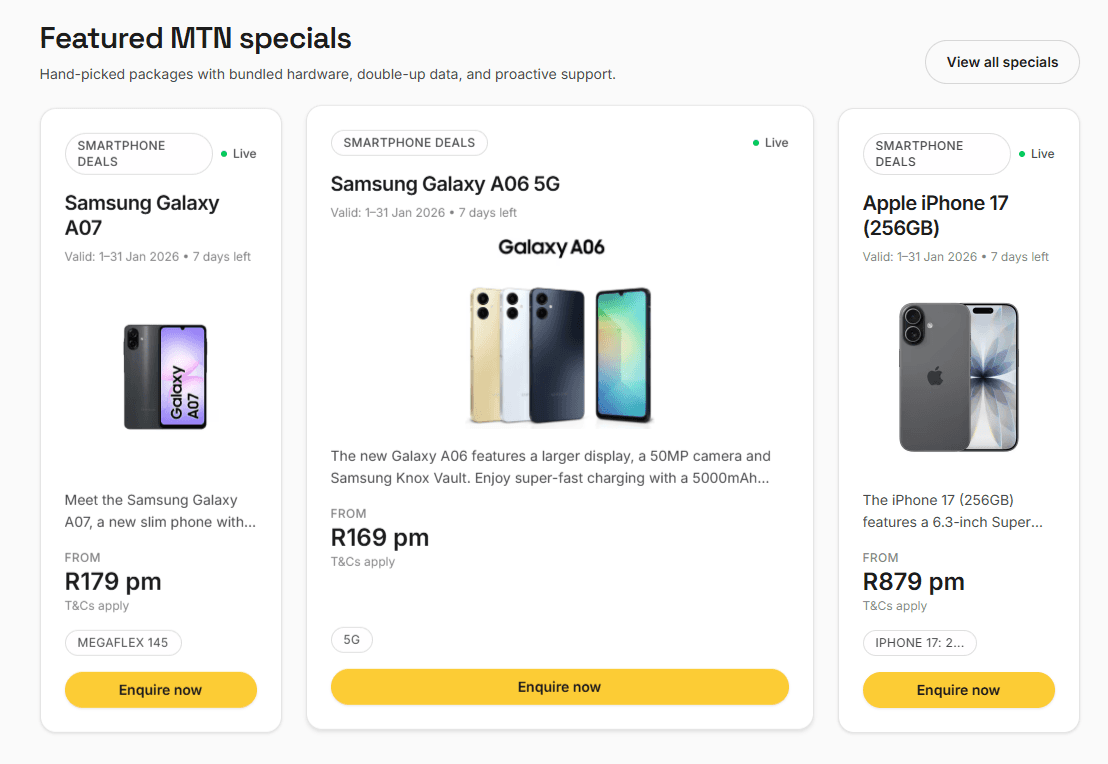Select the MEGAFLEX 145 tag

[x=123, y=643]
